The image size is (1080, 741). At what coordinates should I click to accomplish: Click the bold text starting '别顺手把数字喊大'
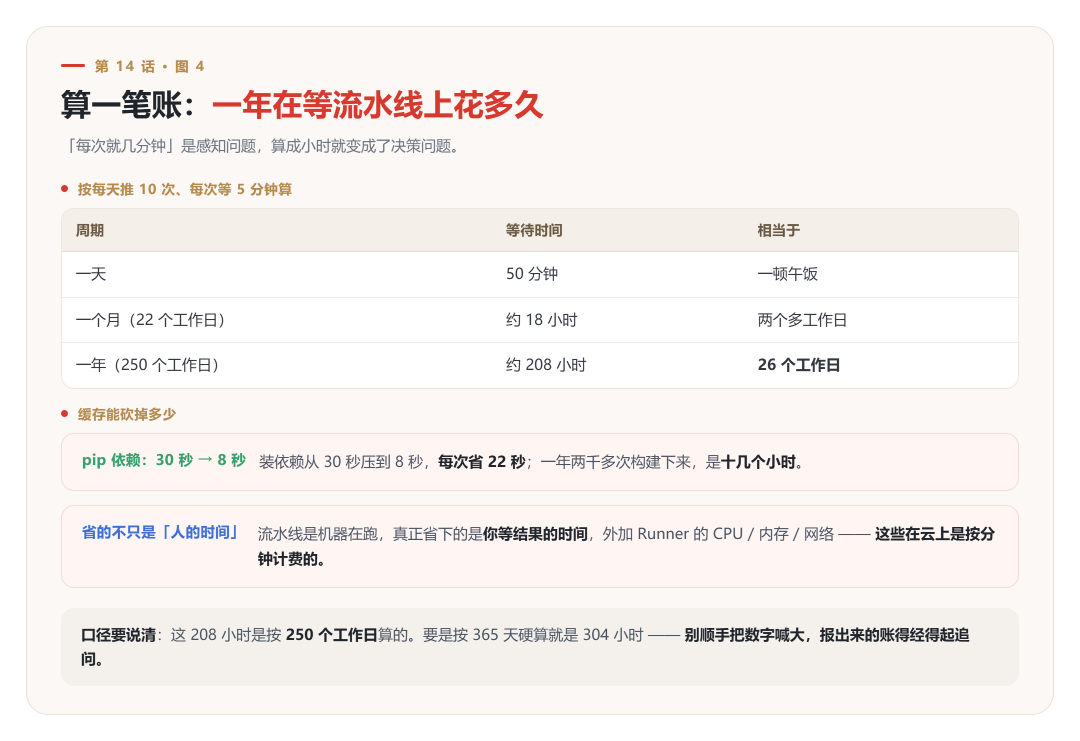[525, 647]
